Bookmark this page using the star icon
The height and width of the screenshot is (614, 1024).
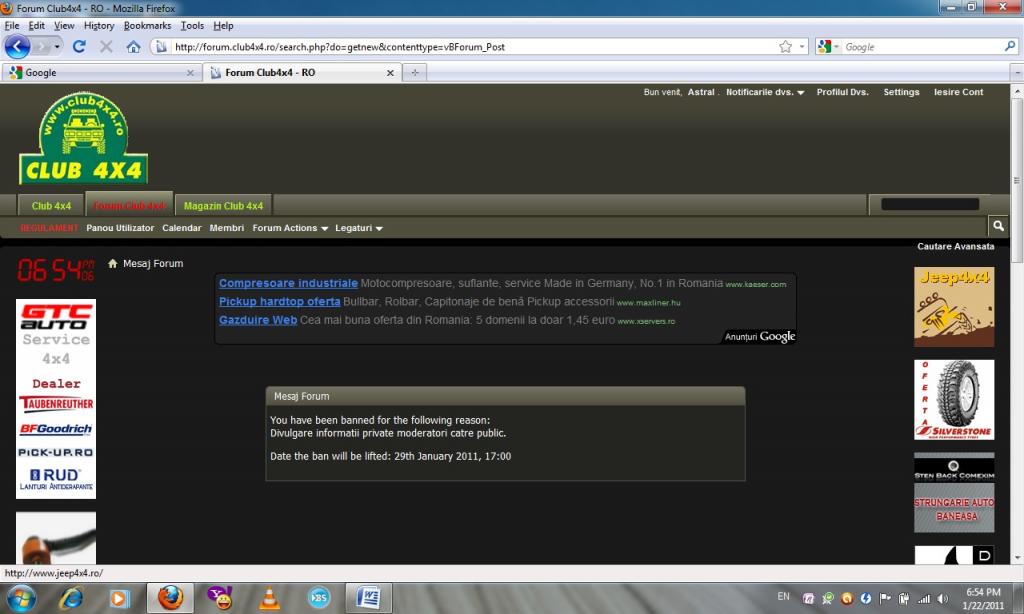click(x=786, y=47)
